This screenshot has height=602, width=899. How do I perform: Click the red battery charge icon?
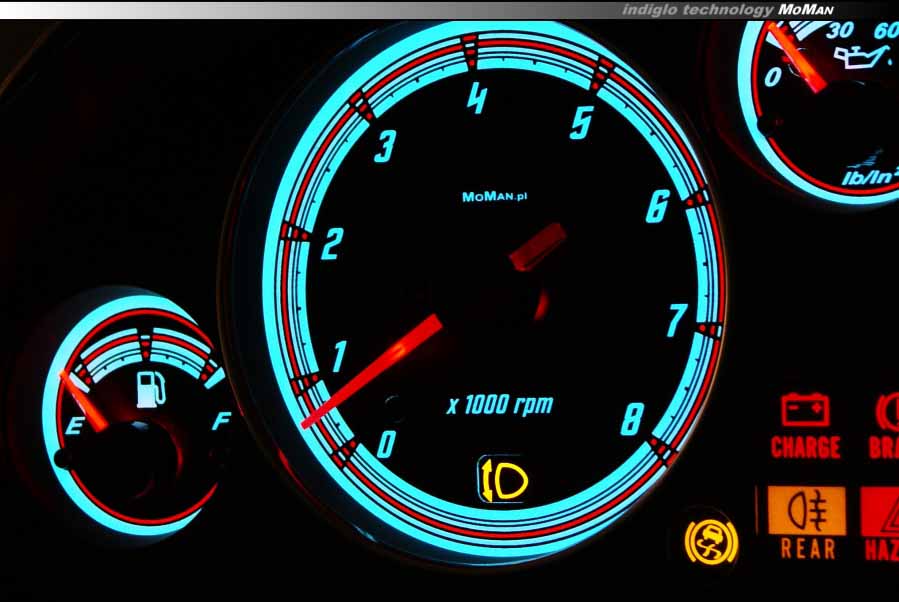tap(805, 410)
